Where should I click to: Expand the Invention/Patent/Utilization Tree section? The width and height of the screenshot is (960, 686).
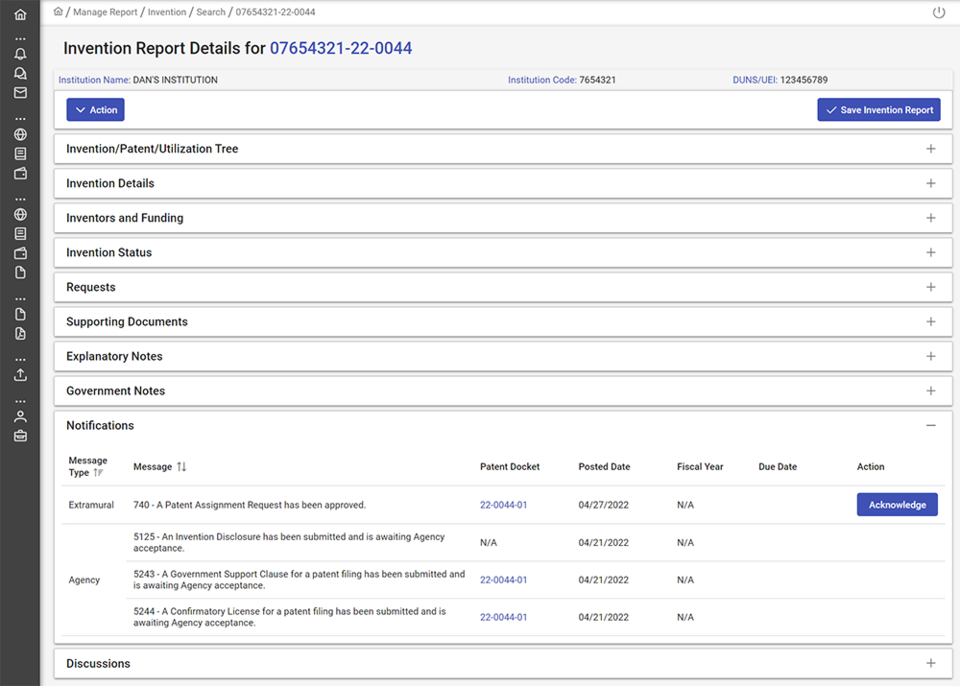[x=930, y=149]
